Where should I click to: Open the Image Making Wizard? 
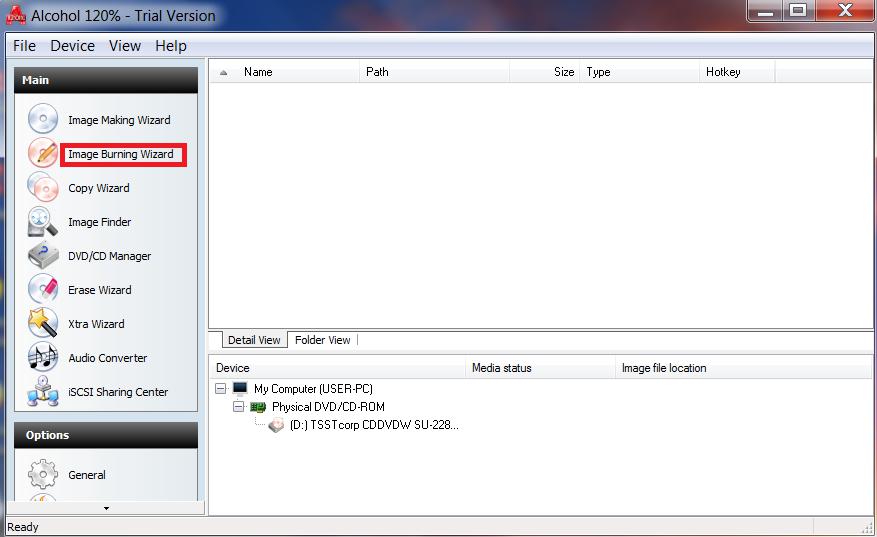119,120
